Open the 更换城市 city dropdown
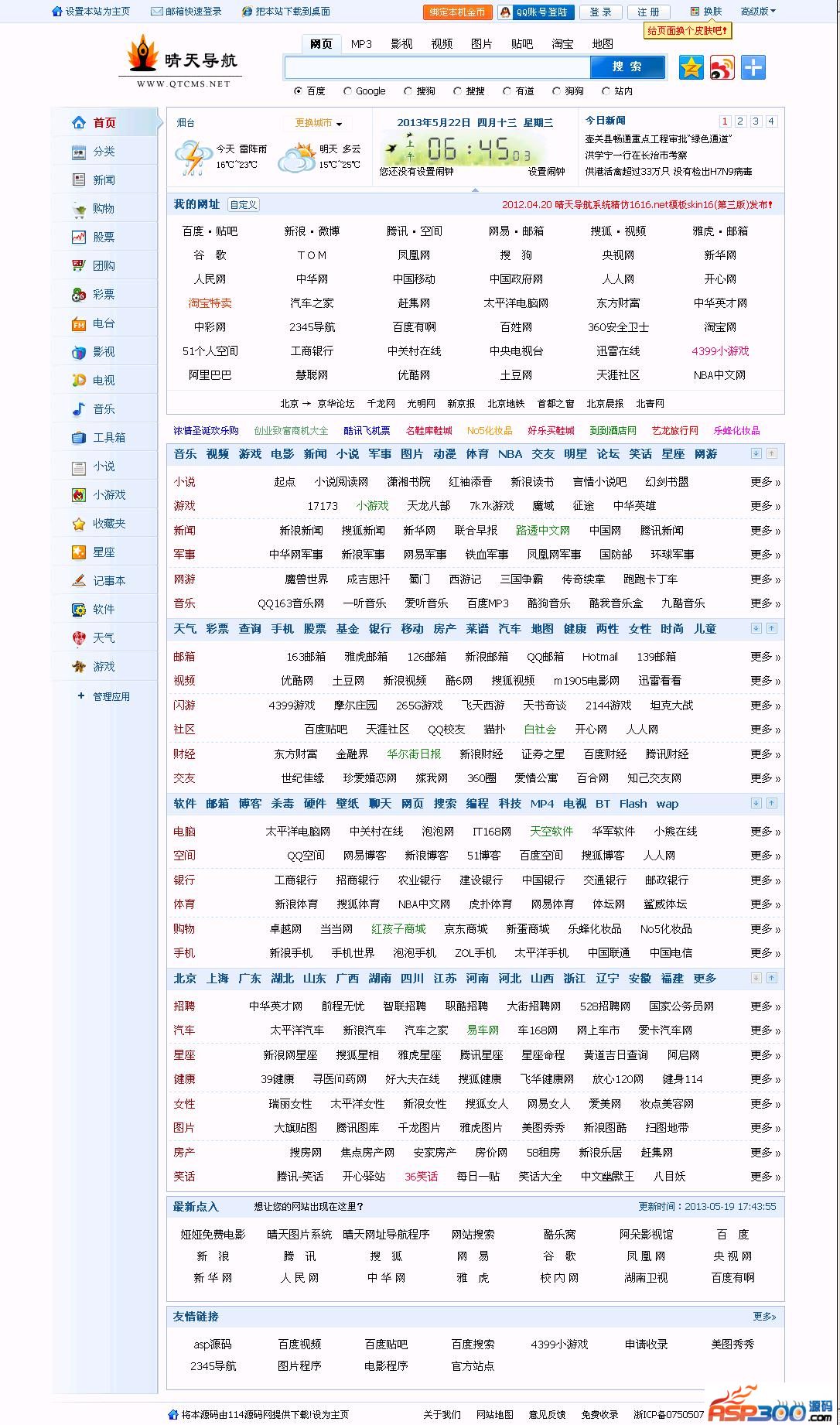 pyautogui.click(x=318, y=123)
